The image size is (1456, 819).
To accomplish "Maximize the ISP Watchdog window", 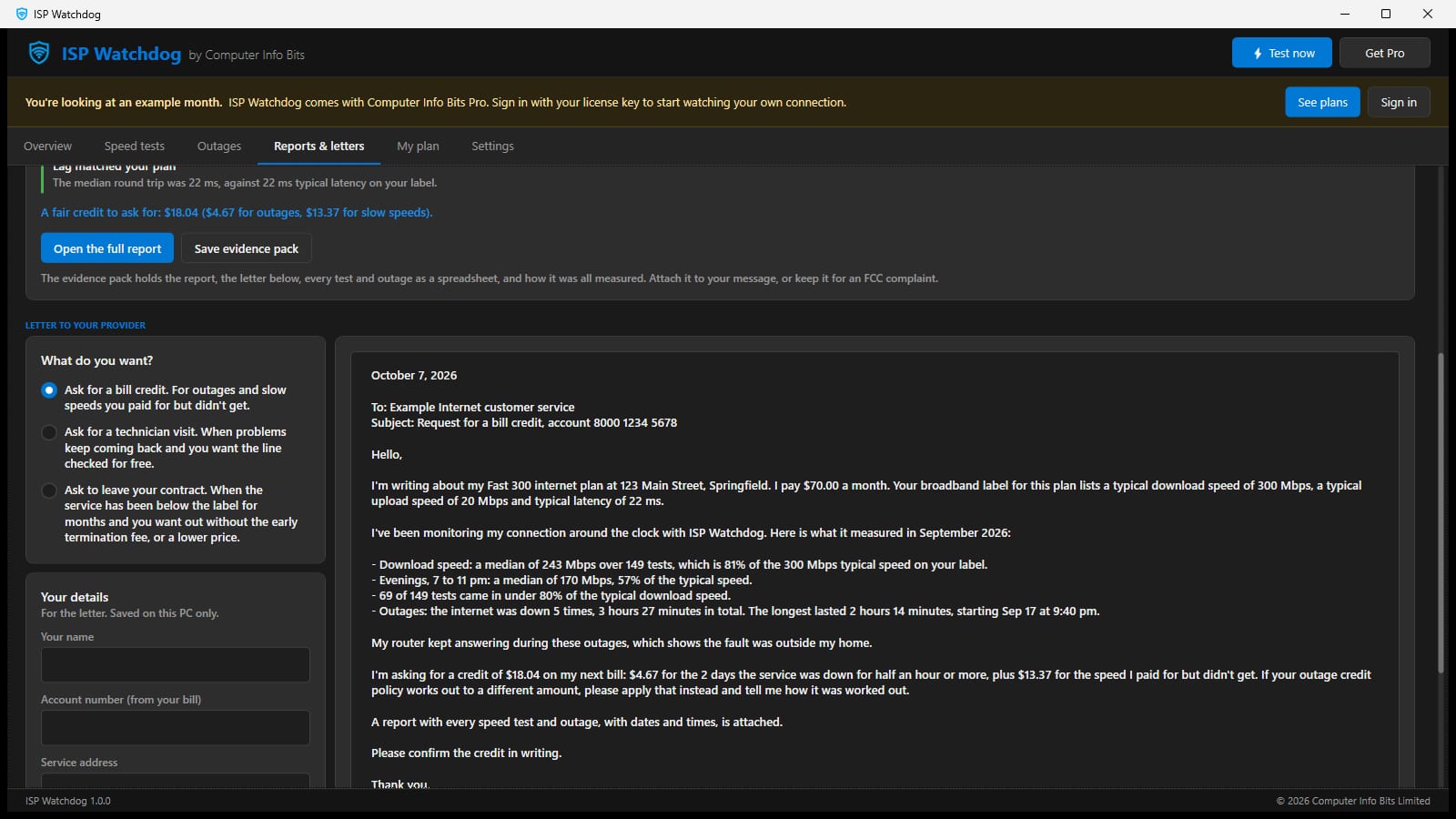I will tap(1386, 14).
